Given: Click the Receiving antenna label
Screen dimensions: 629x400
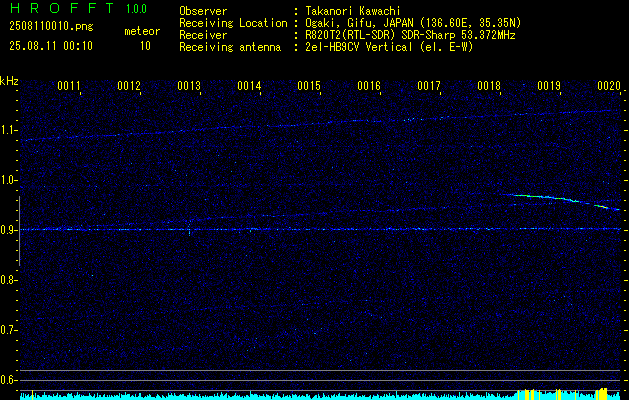Looking at the screenshot, I should point(230,47).
